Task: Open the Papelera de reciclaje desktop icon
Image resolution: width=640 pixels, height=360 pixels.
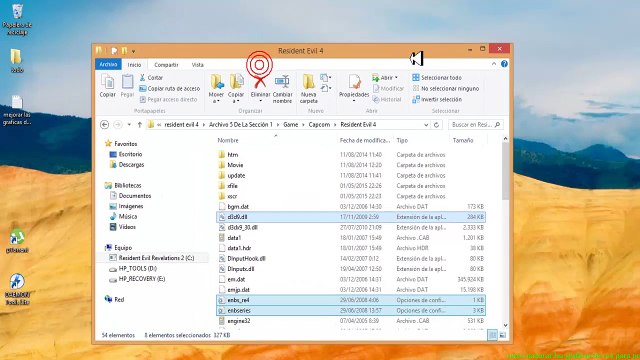Action: click(x=17, y=19)
